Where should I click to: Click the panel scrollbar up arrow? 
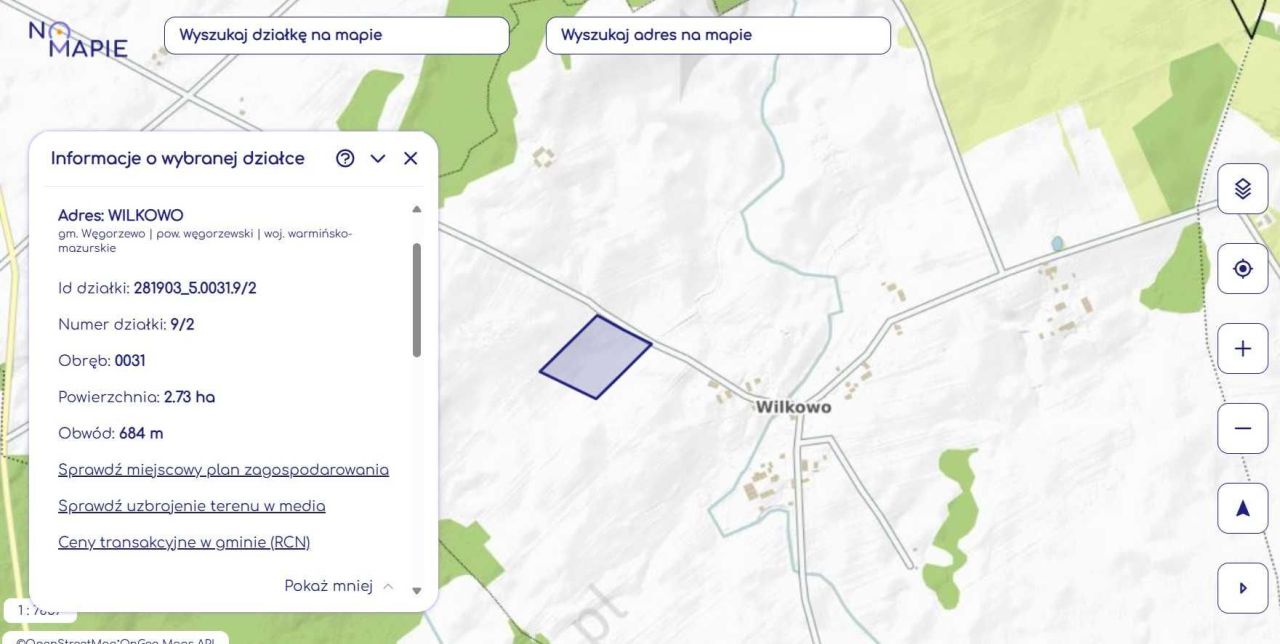[417, 209]
